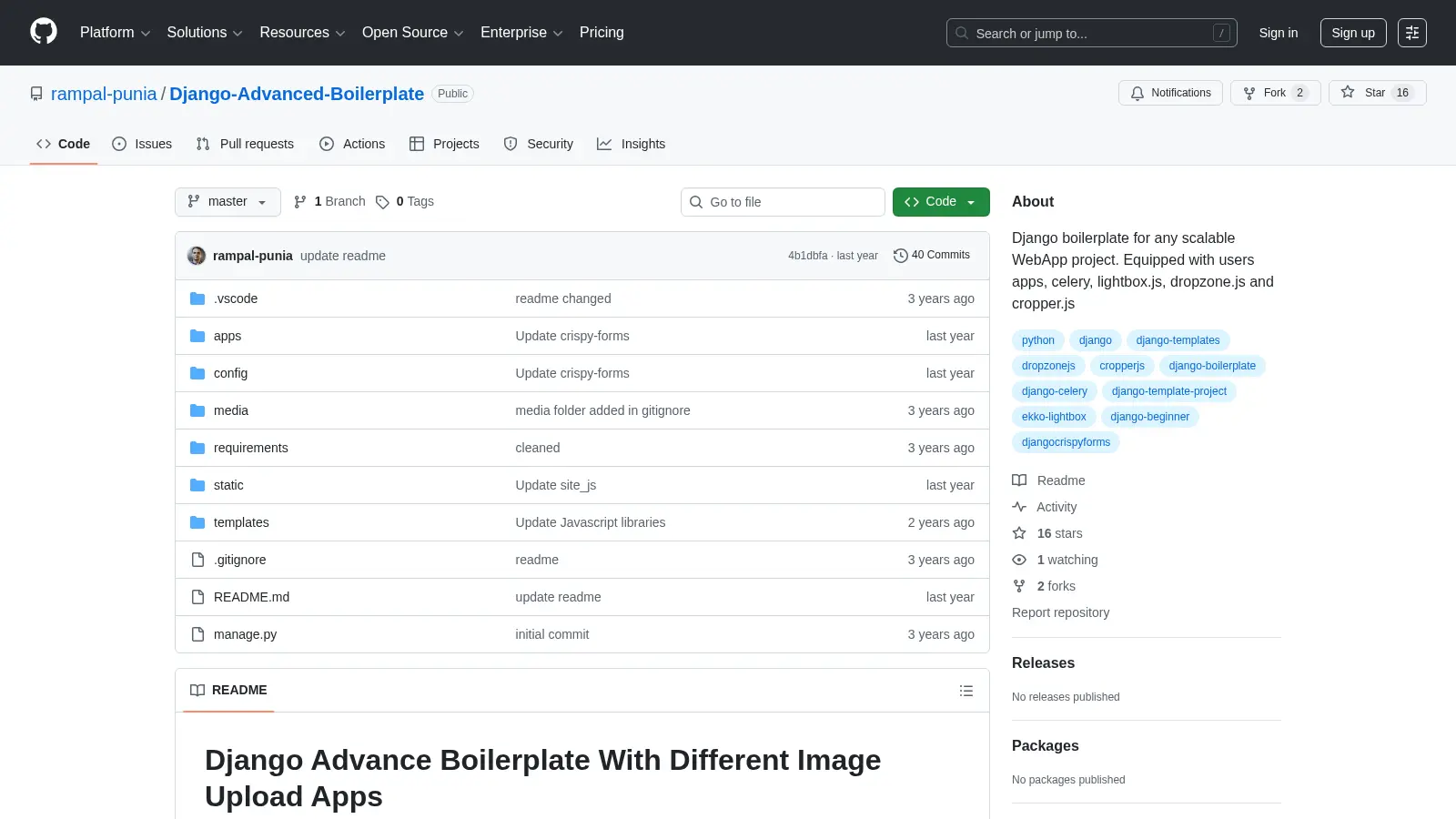This screenshot has width=1456, height=819.
Task: Click the dropzonejs topic tag
Action: point(1048,366)
